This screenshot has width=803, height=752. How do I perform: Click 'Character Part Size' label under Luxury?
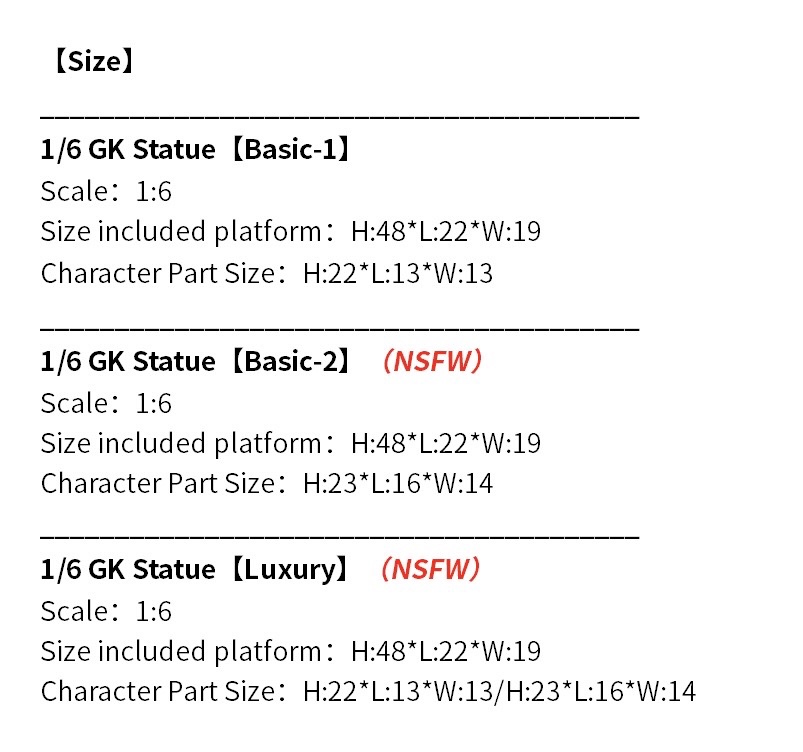coord(157,691)
